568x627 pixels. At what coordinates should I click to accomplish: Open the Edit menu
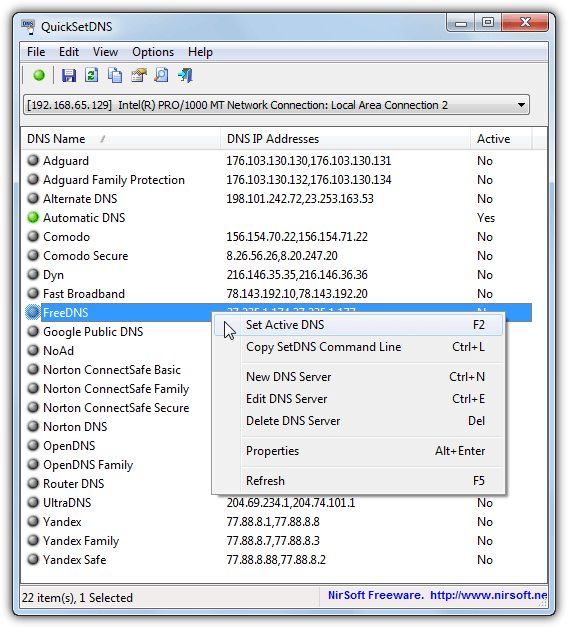(69, 52)
